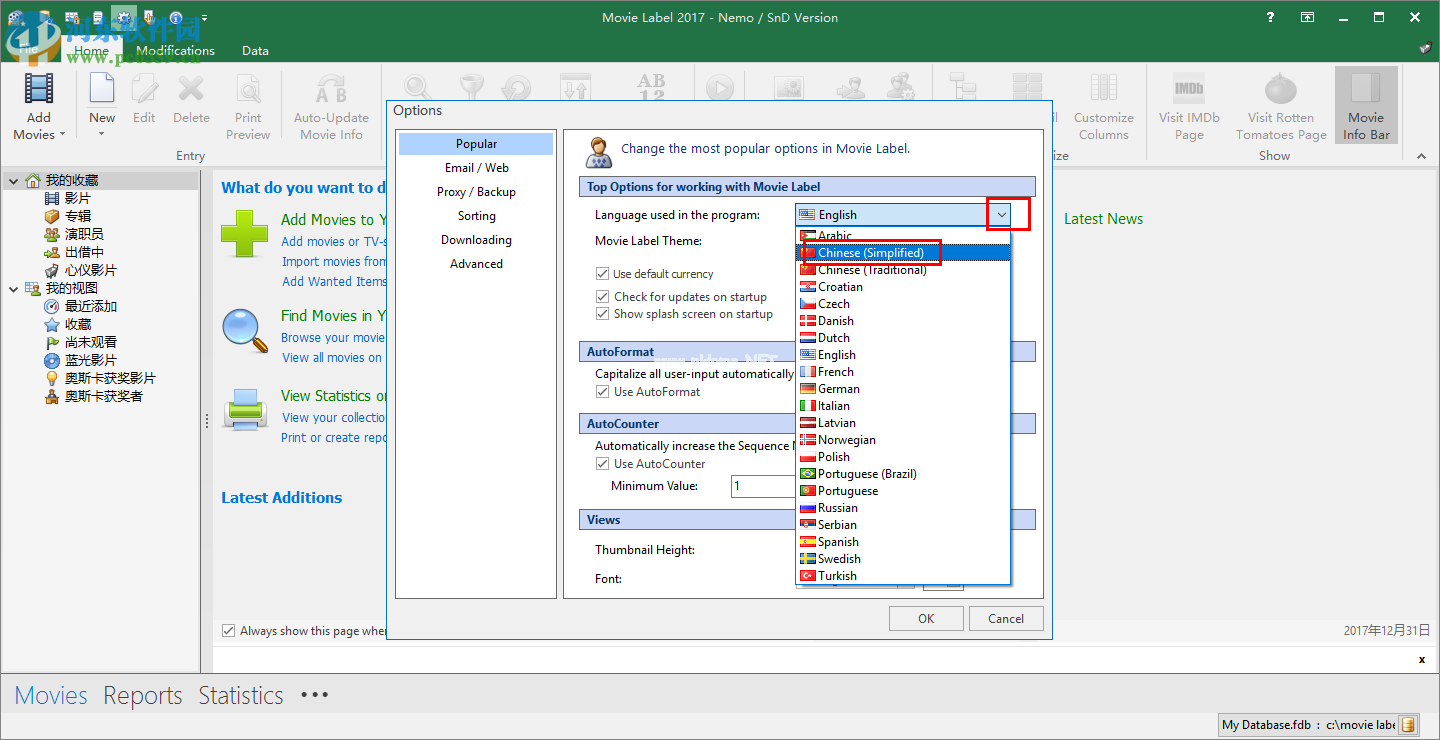Open the Proxy / Backup options page
1440x740 pixels.
click(476, 192)
